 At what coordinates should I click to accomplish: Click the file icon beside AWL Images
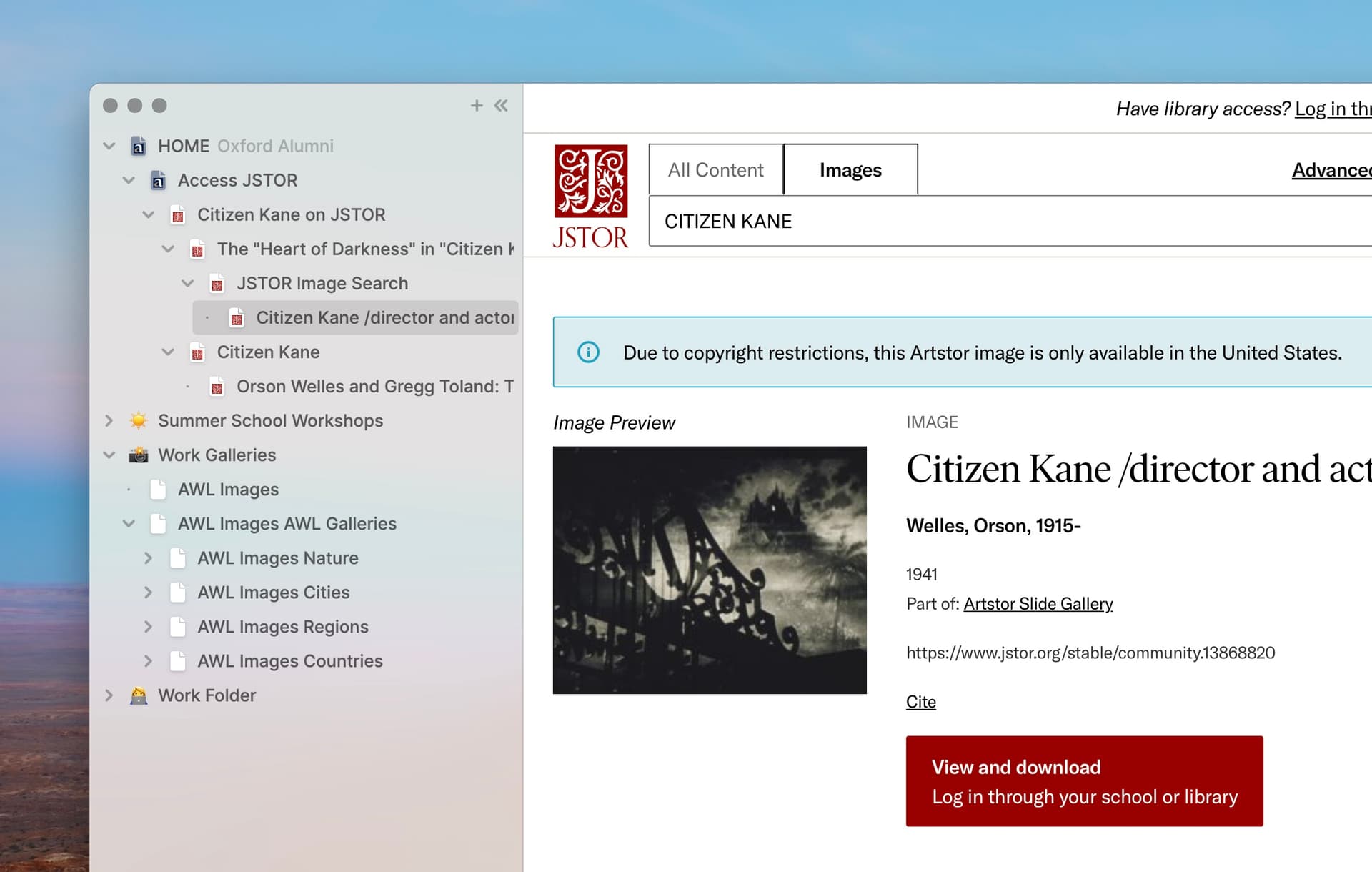158,489
